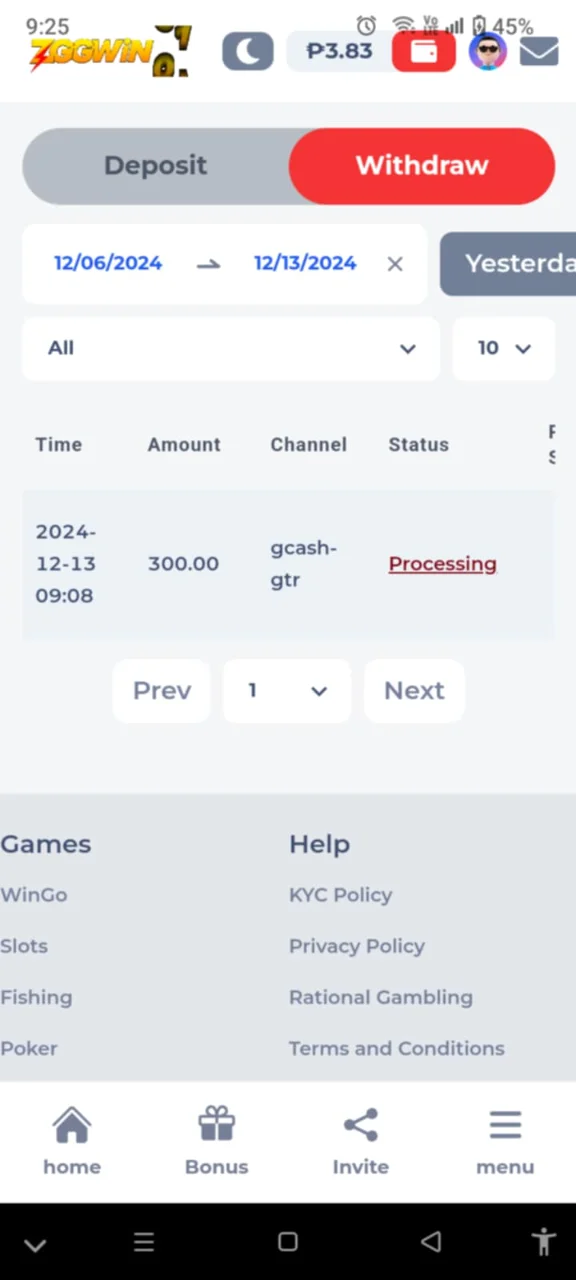This screenshot has width=576, height=1280.
Task: Tap the Next page button
Action: point(414,691)
